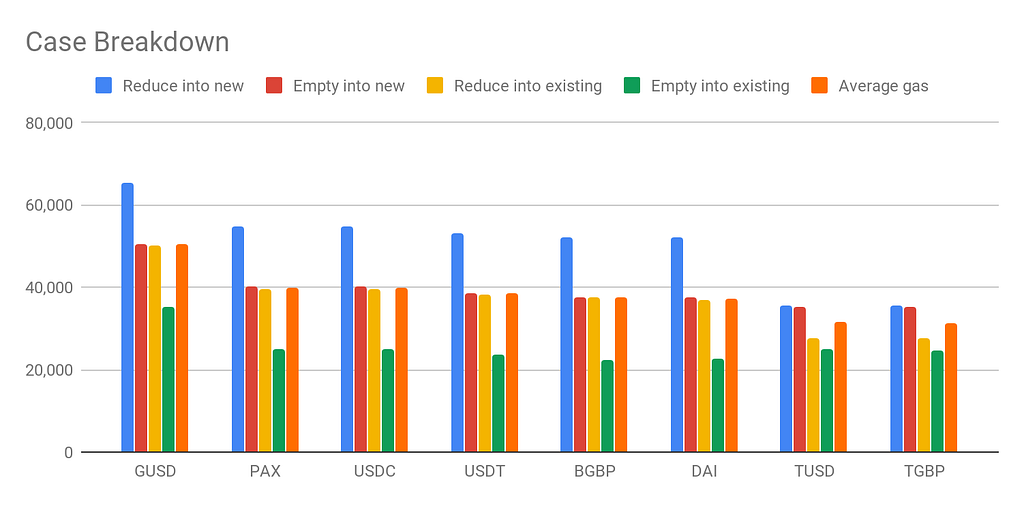Click the Empty into existing legend label
Screen dimensions: 1024x506
click(x=720, y=86)
